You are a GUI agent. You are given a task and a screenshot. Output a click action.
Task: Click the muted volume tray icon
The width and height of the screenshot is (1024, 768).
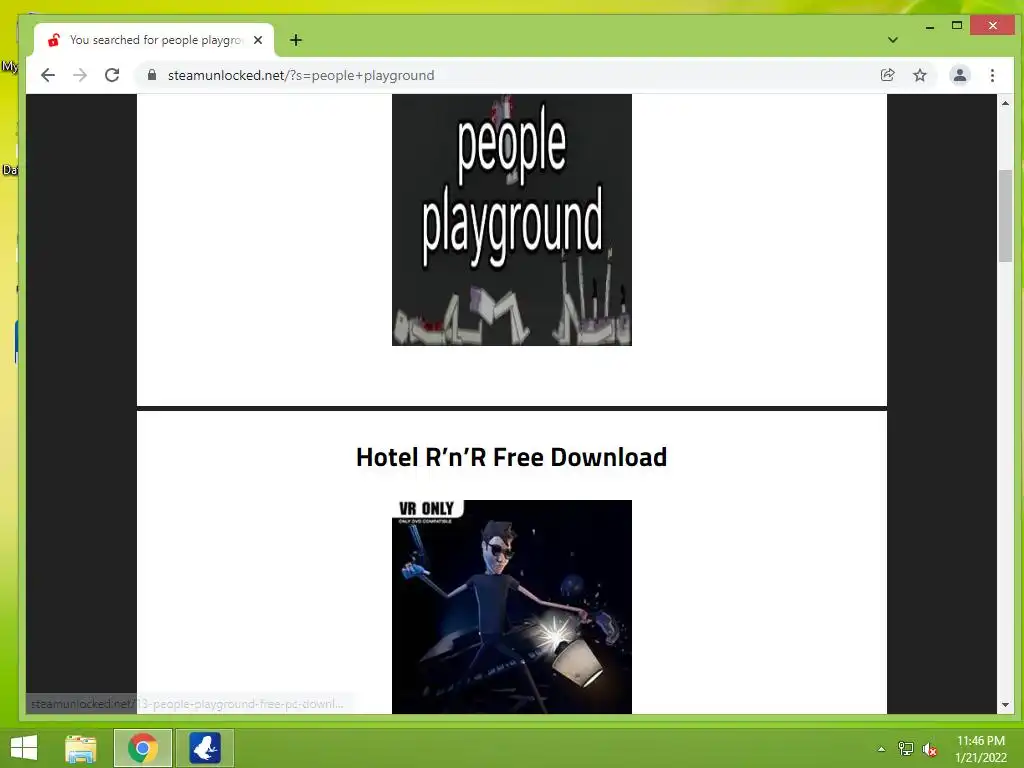click(x=930, y=749)
